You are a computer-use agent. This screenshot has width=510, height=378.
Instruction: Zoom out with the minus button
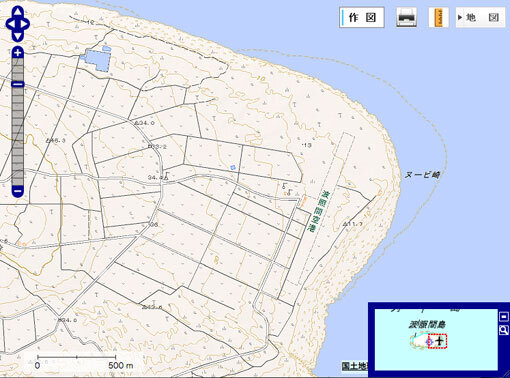tap(18, 191)
